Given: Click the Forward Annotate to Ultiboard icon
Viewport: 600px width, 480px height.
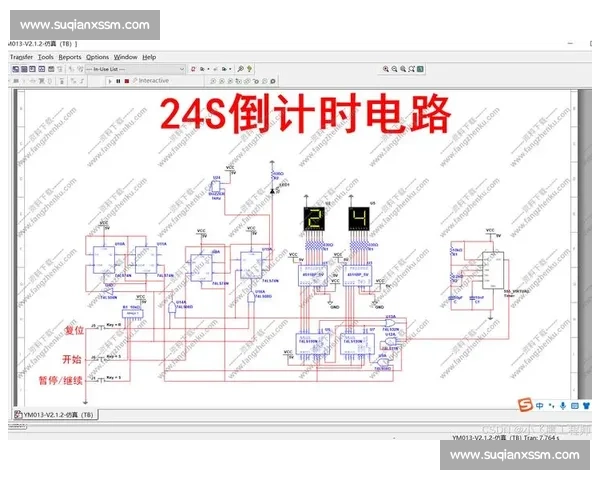Looking at the screenshot, I should (224, 69).
